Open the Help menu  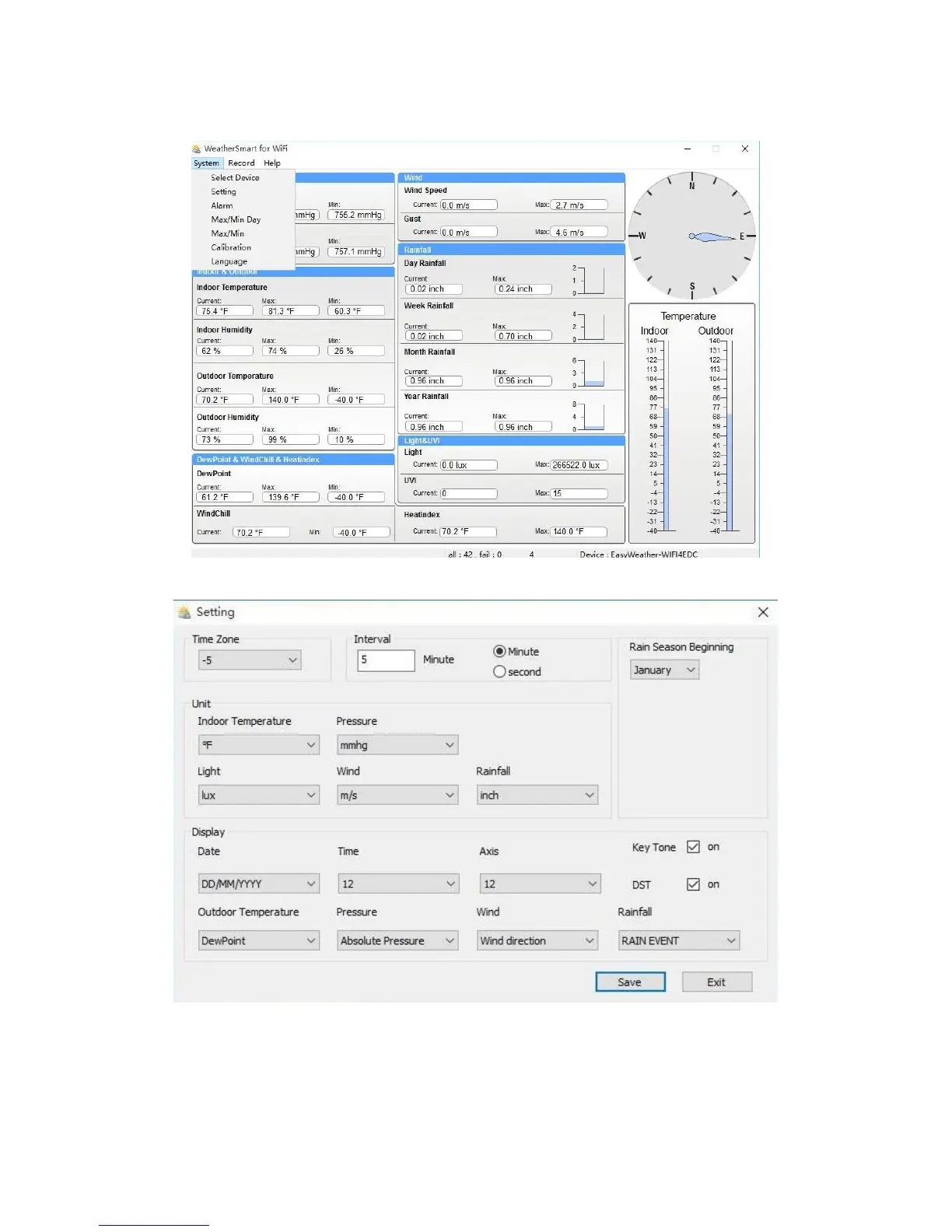coord(272,163)
